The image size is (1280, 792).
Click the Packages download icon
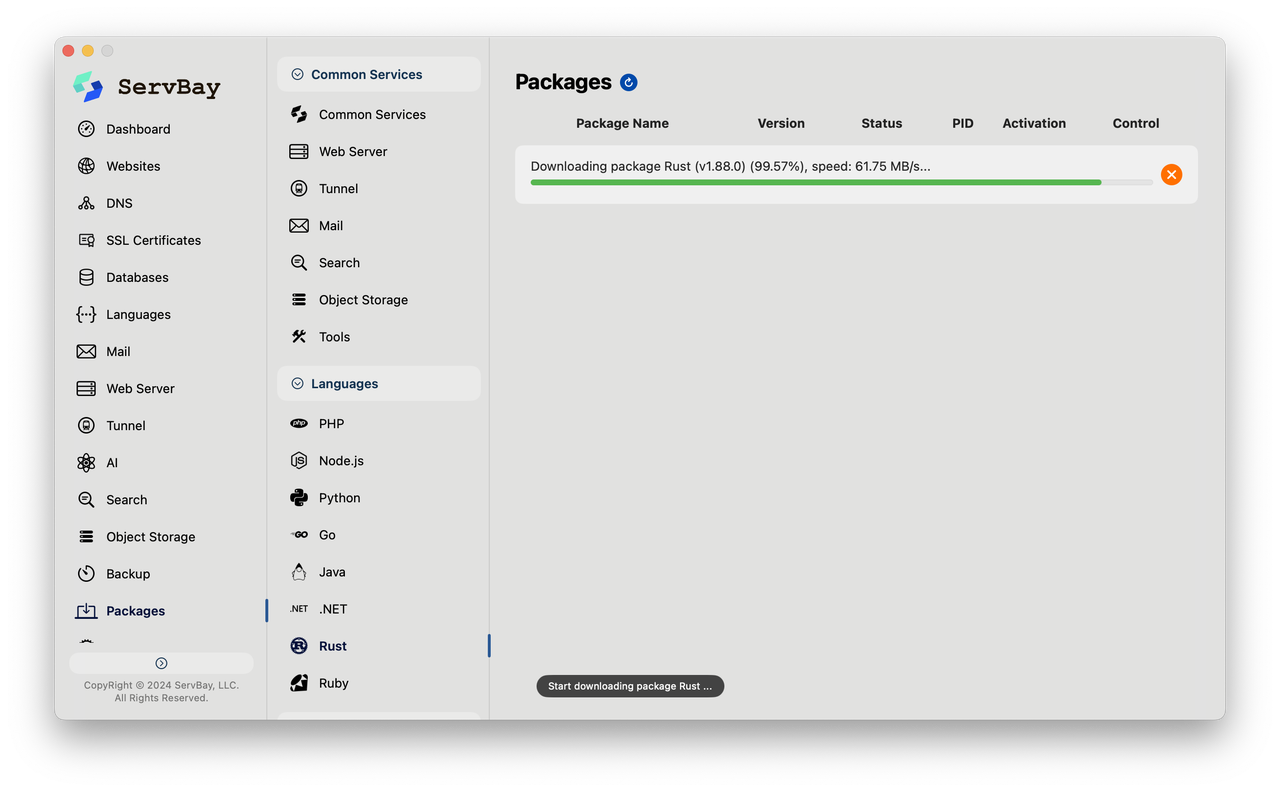pos(86,610)
